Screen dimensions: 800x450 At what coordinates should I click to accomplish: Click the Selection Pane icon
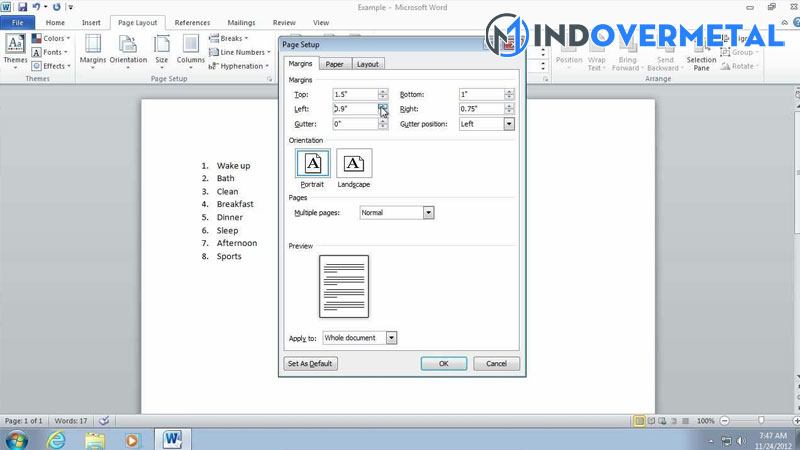701,53
